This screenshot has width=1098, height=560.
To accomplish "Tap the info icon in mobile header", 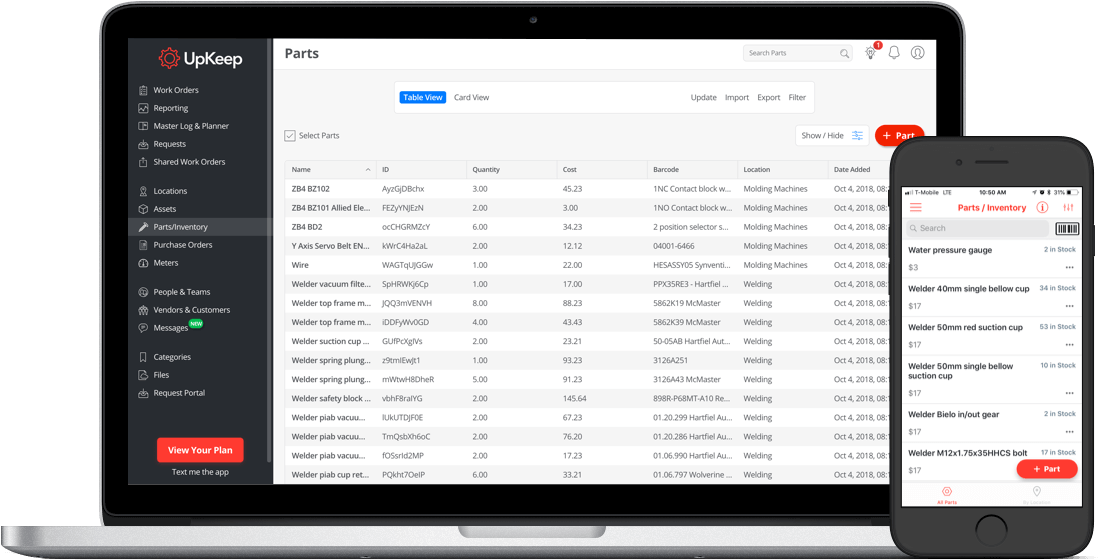I will coord(1042,208).
